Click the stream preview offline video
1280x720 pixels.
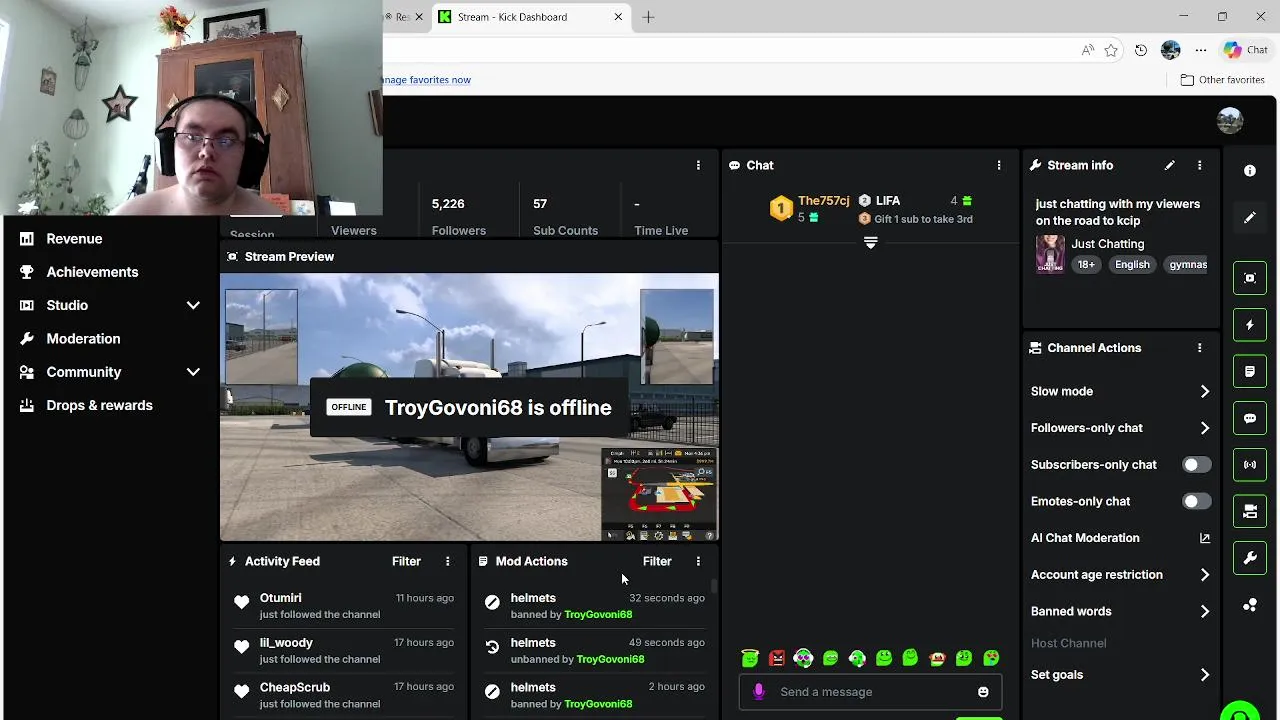point(469,408)
